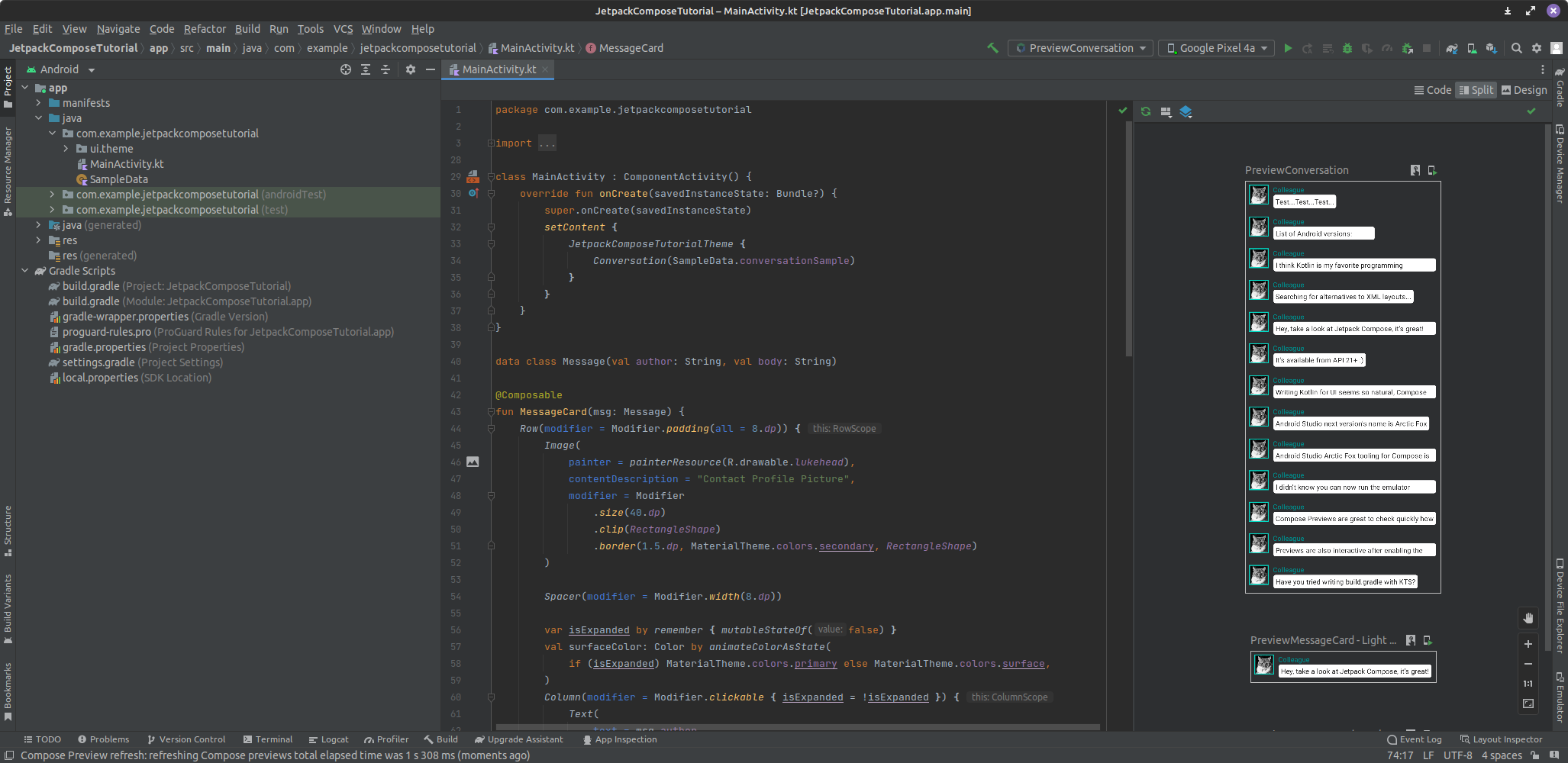The image size is (1568, 763).
Task: Open preview layers options icon
Action: click(1186, 111)
